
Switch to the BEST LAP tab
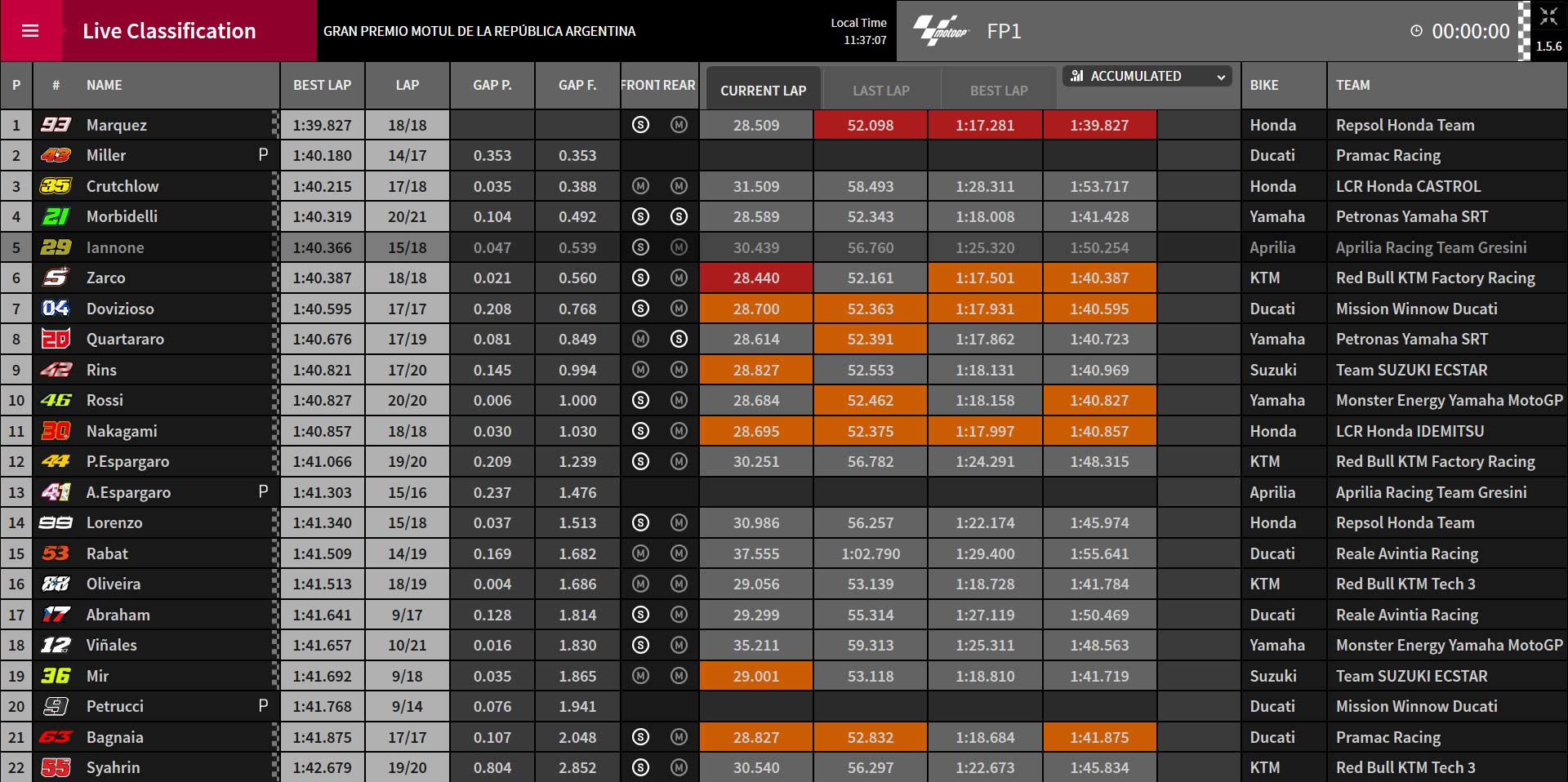click(999, 90)
